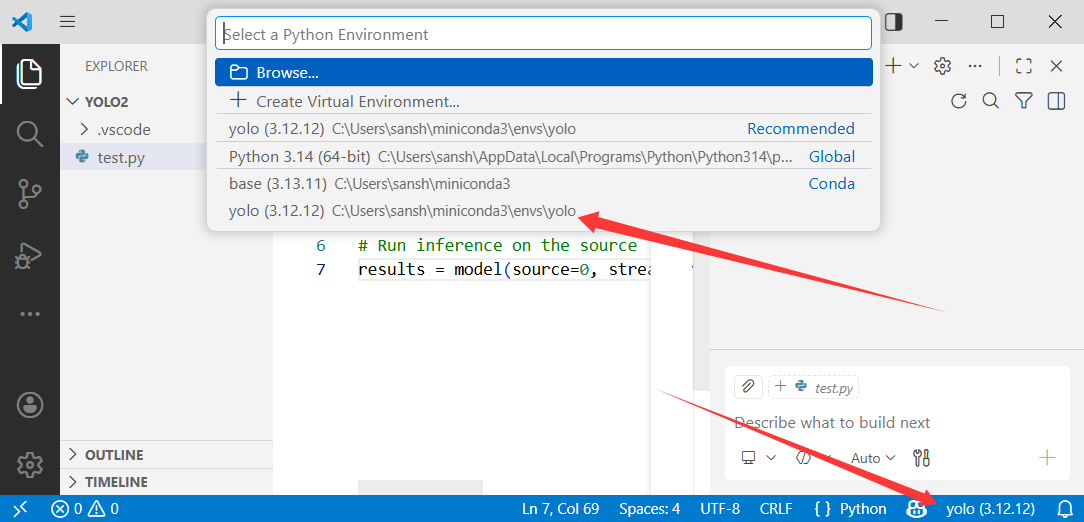Open the Accounts menu icon

pyautogui.click(x=30, y=405)
